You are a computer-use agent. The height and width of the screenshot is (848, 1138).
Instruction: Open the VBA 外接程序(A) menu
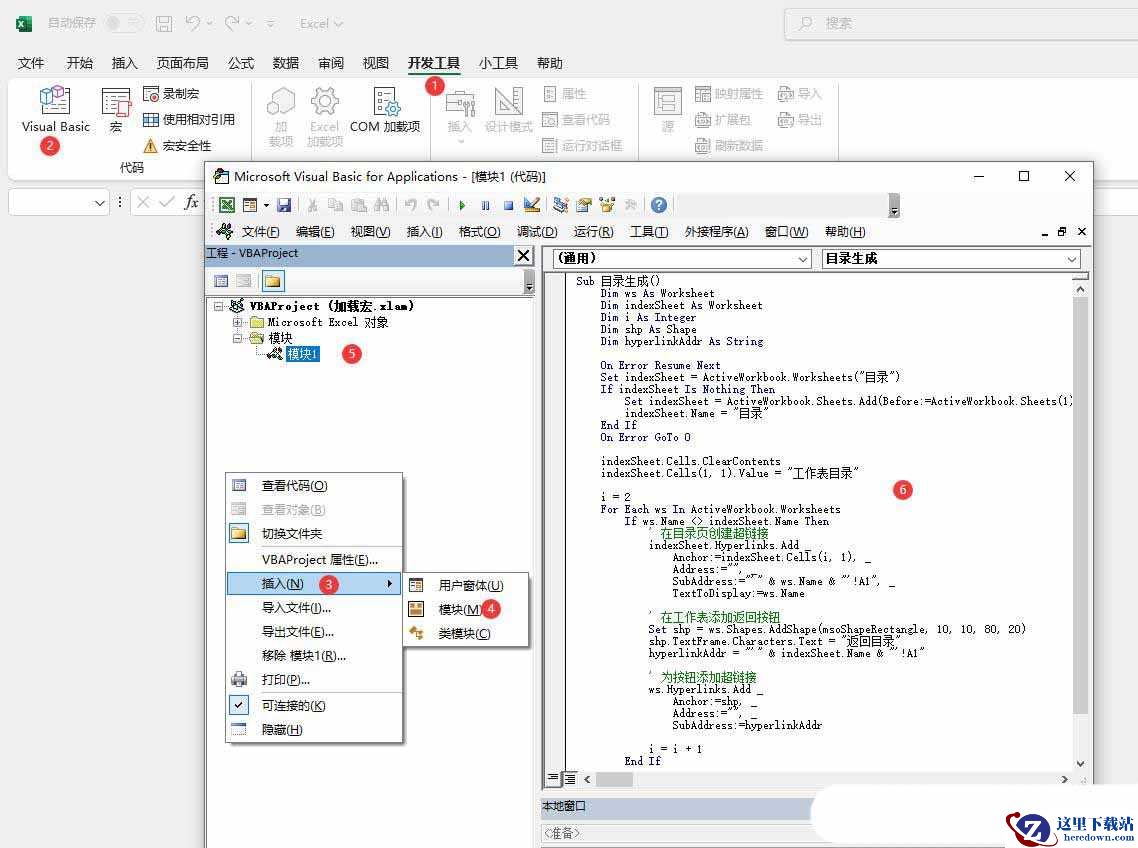click(716, 232)
